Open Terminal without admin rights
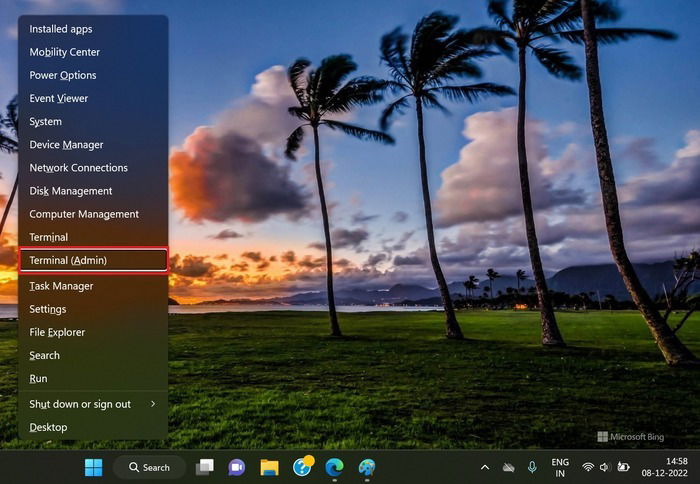Image resolution: width=700 pixels, height=484 pixels. pos(93,237)
